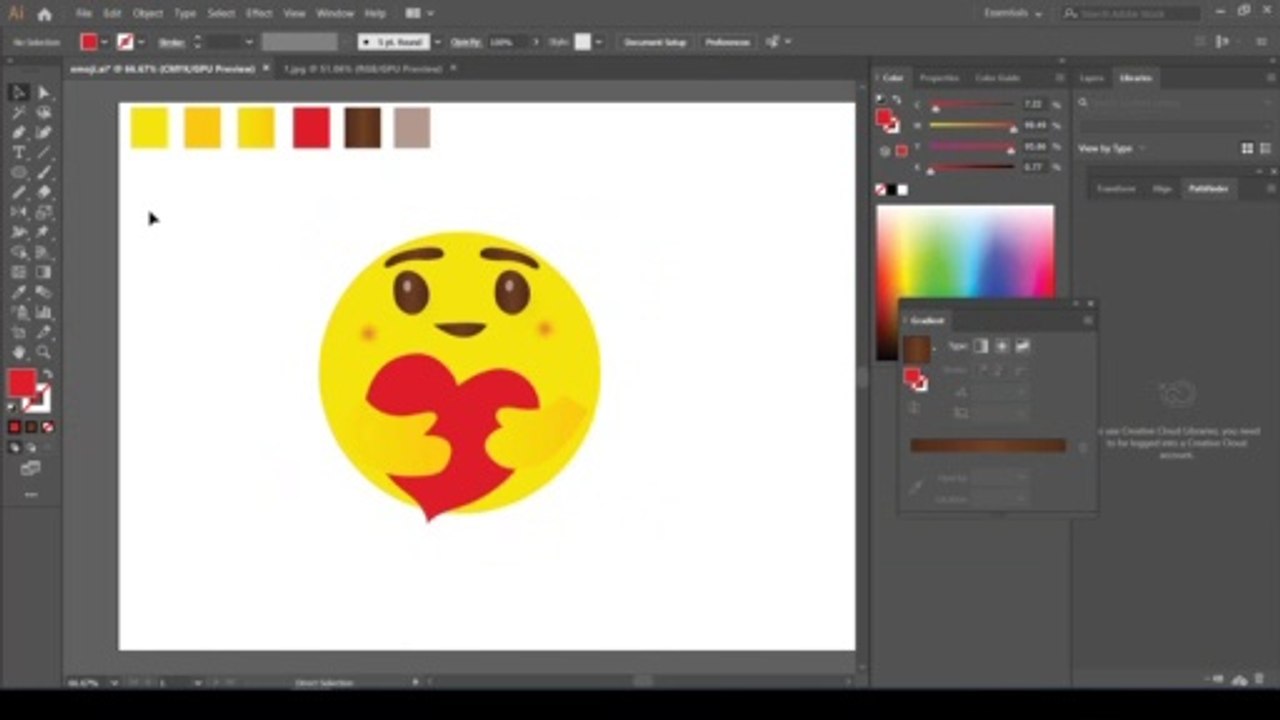This screenshot has width=1280, height=720.
Task: Click the Search Adobe Stock field
Action: 1130,14
